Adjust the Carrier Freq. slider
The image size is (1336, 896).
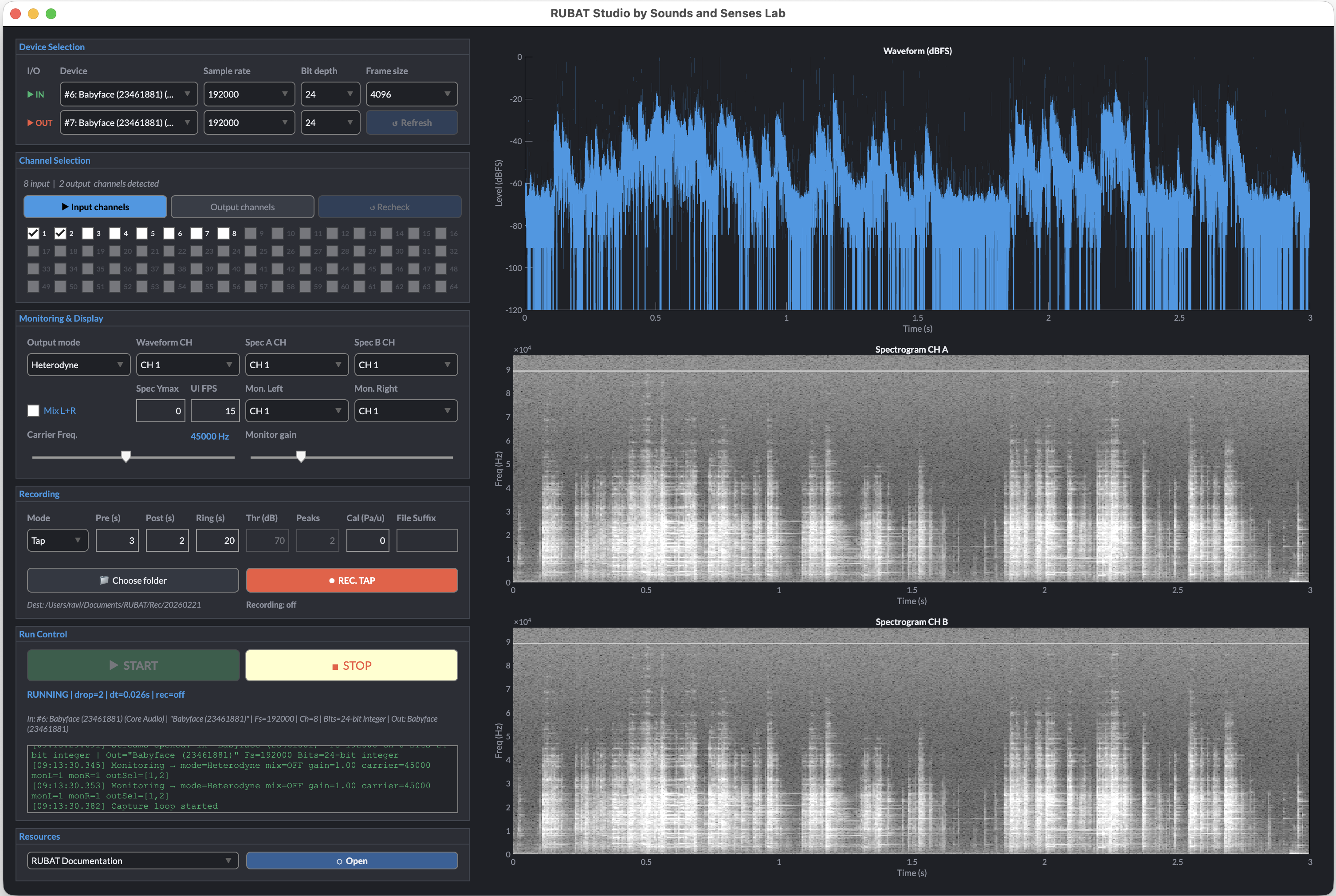[x=126, y=456]
